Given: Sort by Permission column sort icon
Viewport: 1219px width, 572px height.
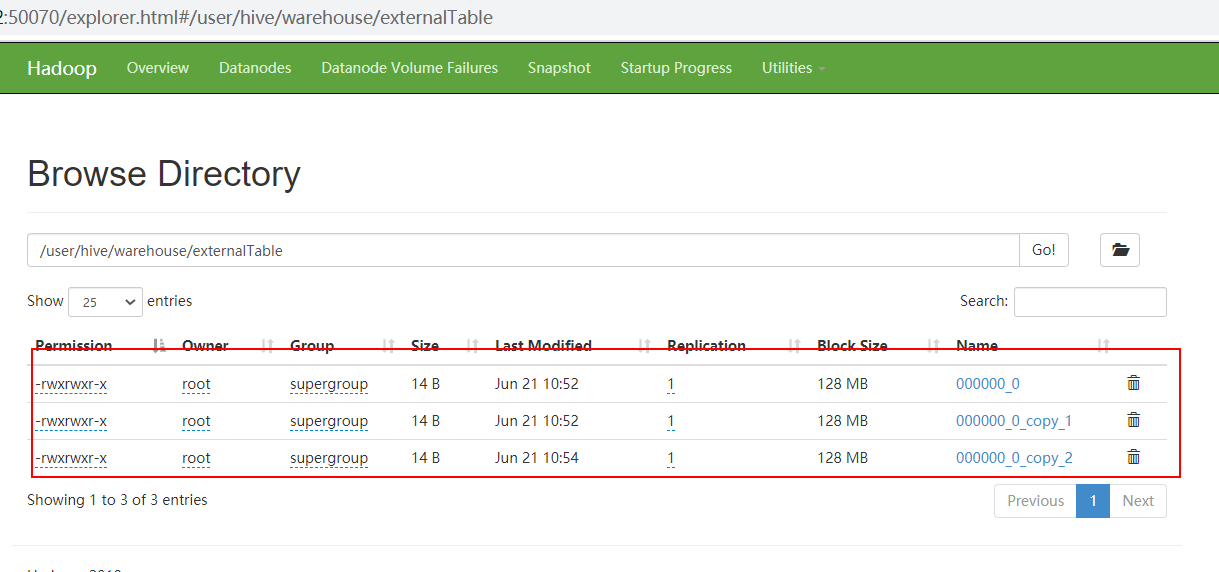Looking at the screenshot, I should click(159, 346).
